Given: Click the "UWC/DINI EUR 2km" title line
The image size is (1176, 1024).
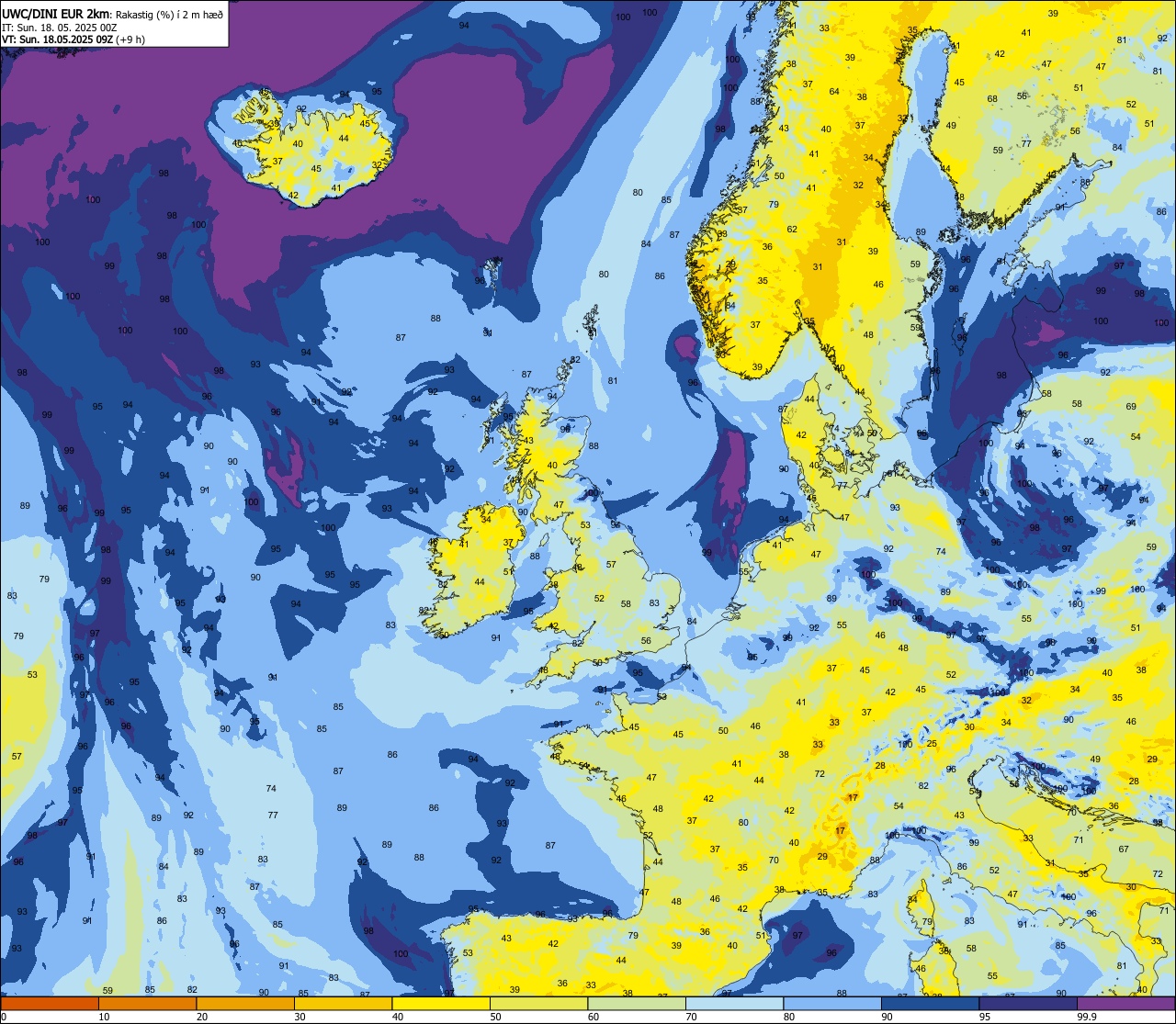Looking at the screenshot, I should pyautogui.click(x=112, y=13).
